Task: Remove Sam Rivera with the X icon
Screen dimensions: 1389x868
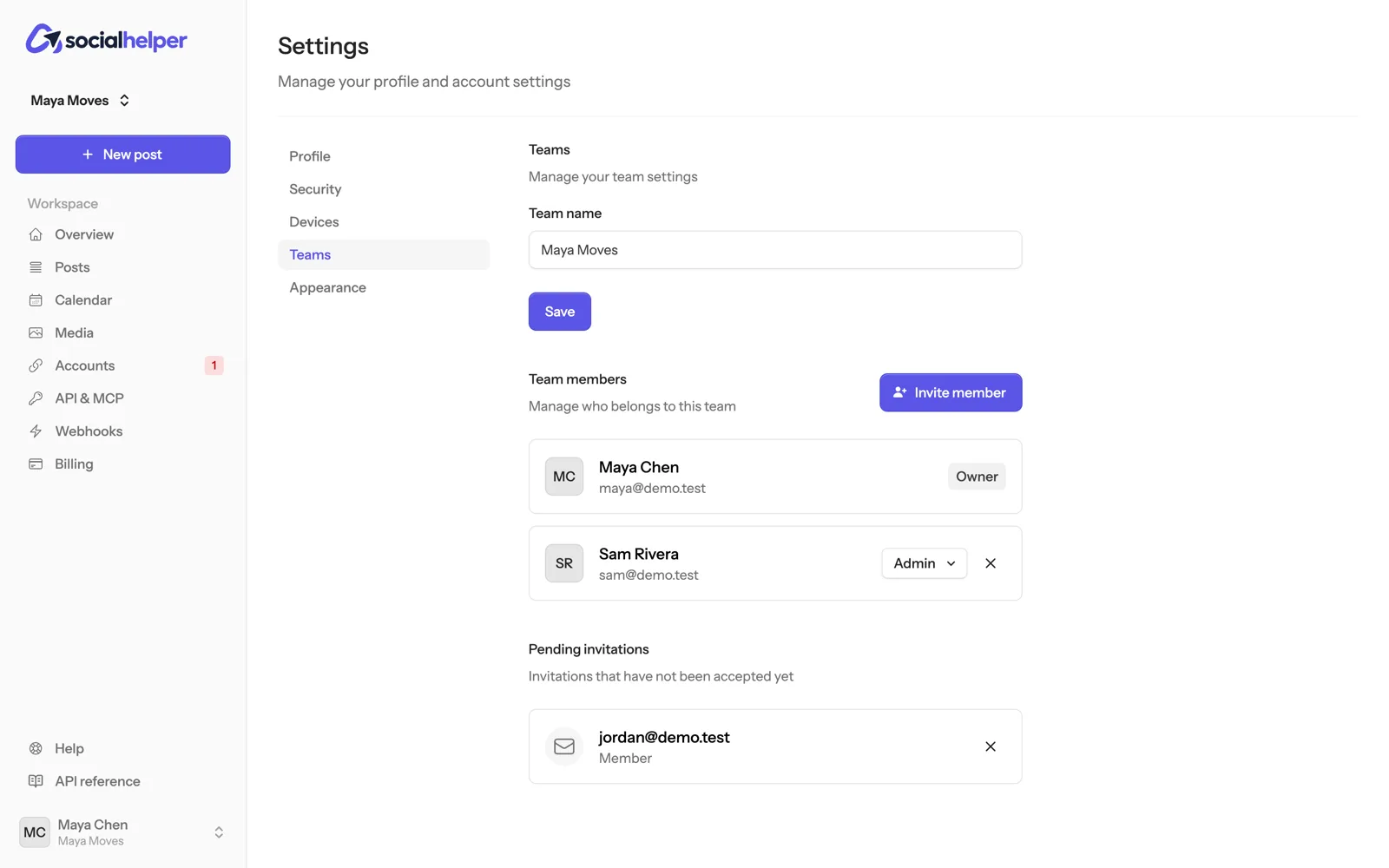Action: [x=991, y=563]
